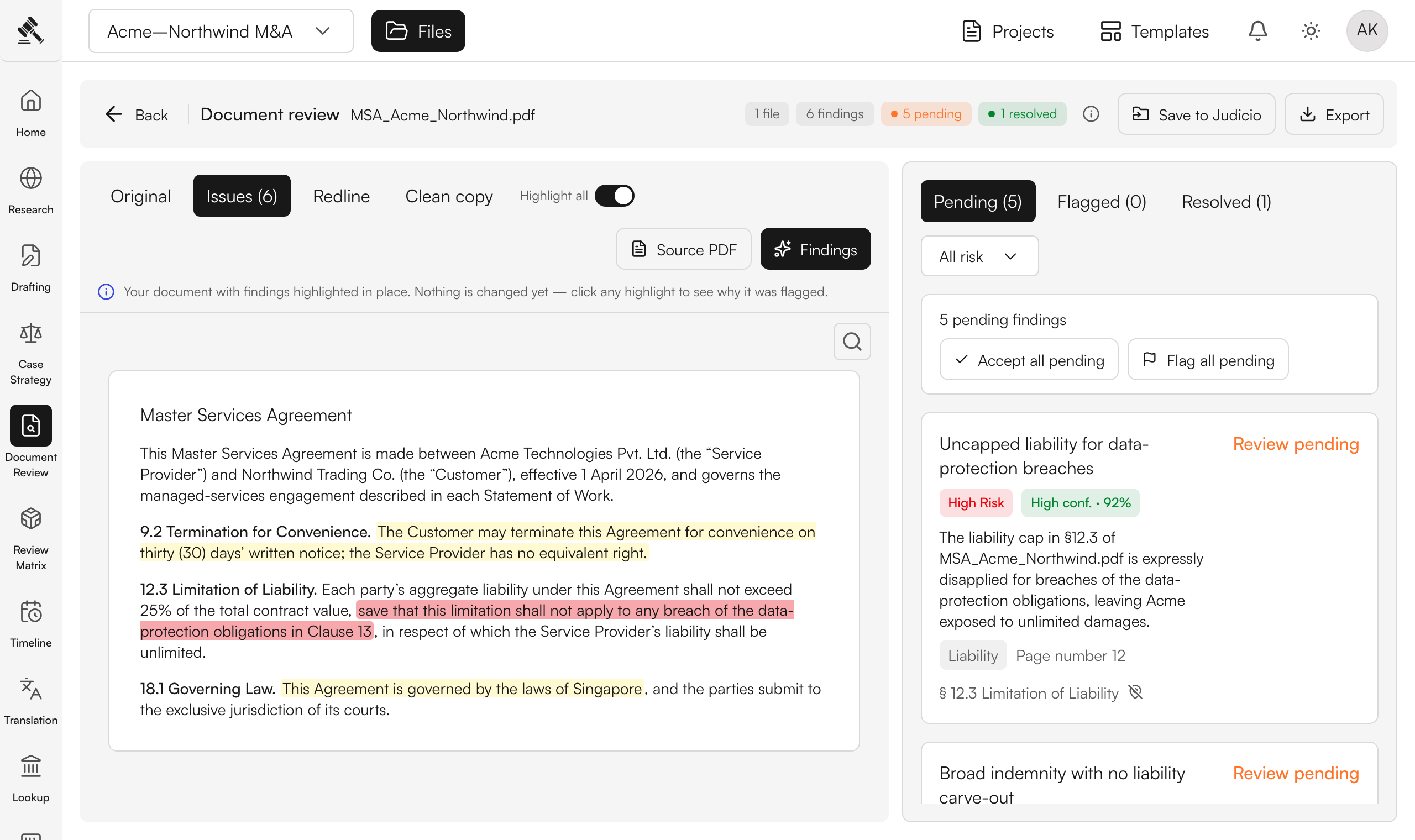This screenshot has height=840, width=1415.
Task: Export the document review
Action: coord(1334,114)
